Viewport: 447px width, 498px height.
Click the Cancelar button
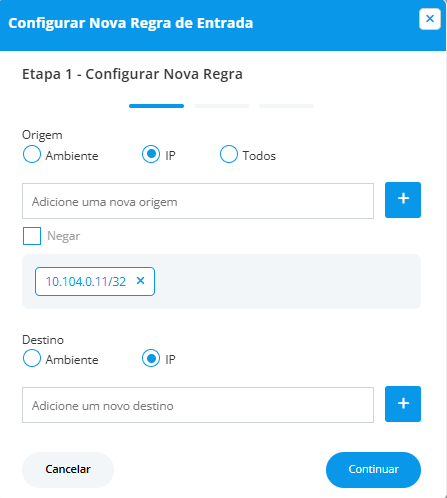click(68, 469)
